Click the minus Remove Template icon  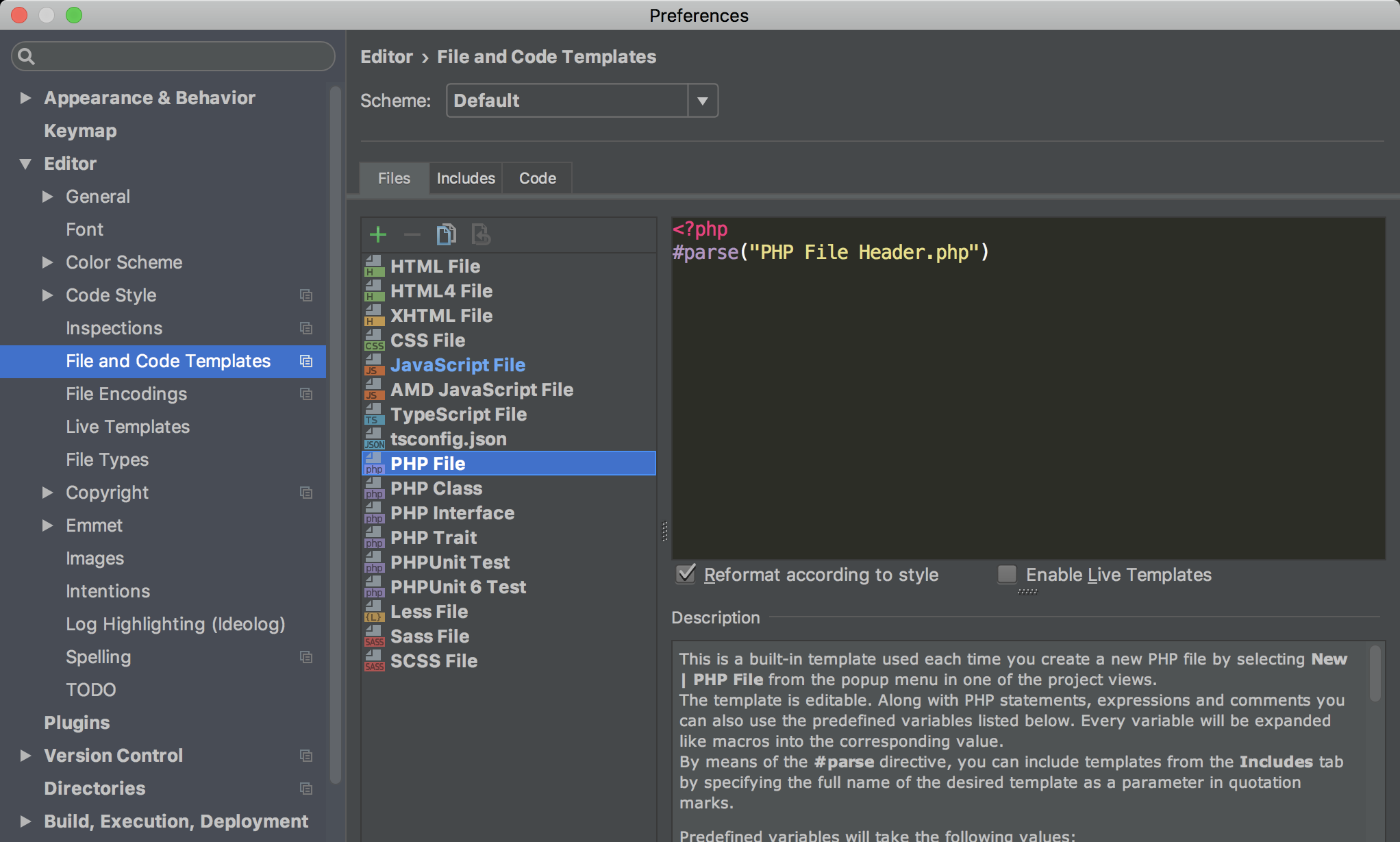[x=412, y=235]
